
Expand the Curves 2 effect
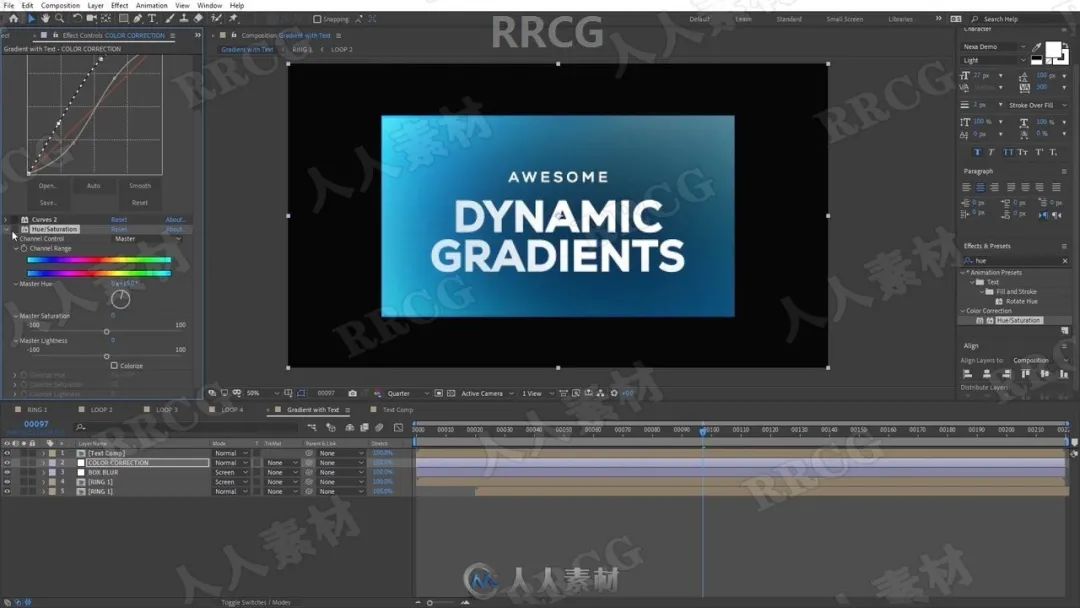coord(7,220)
